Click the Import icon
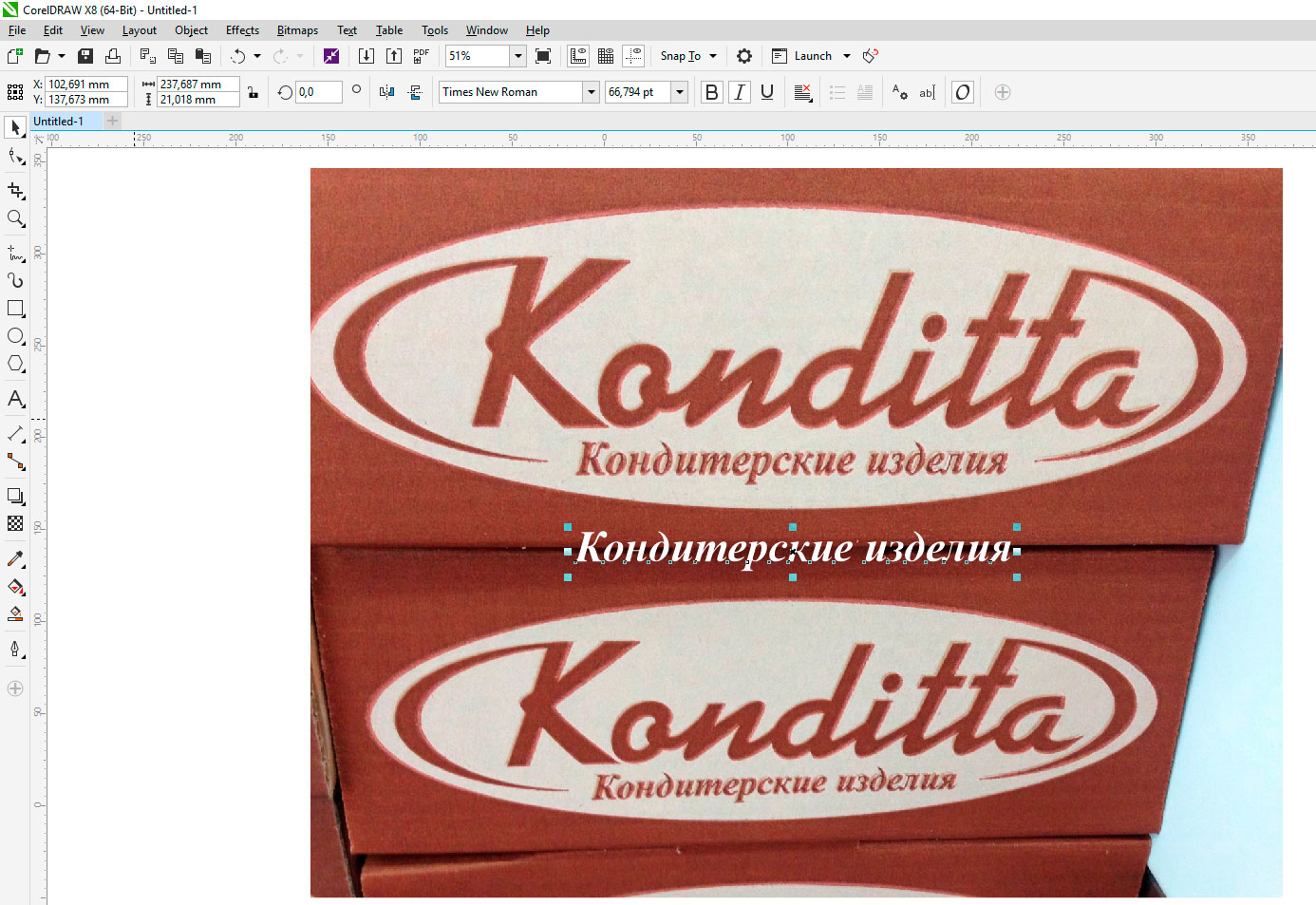The width and height of the screenshot is (1316, 905). click(366, 56)
